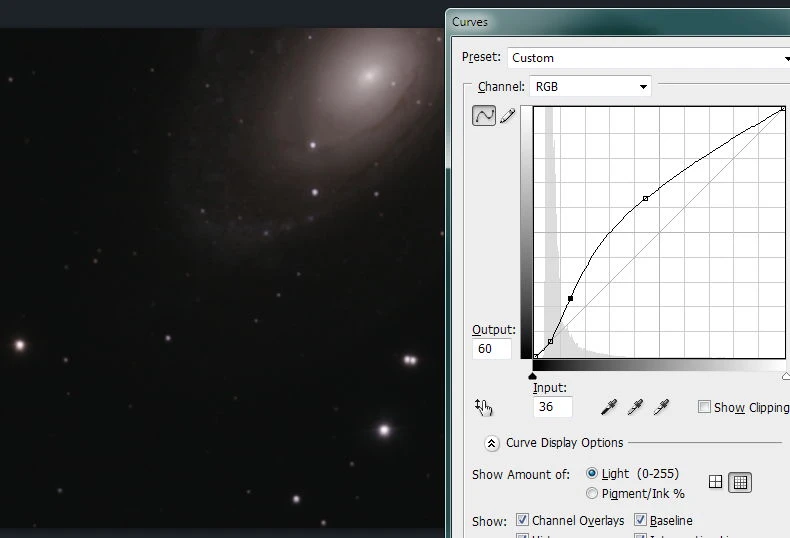Uncheck the Baseline checkbox
This screenshot has width=790, height=538.
click(x=640, y=521)
